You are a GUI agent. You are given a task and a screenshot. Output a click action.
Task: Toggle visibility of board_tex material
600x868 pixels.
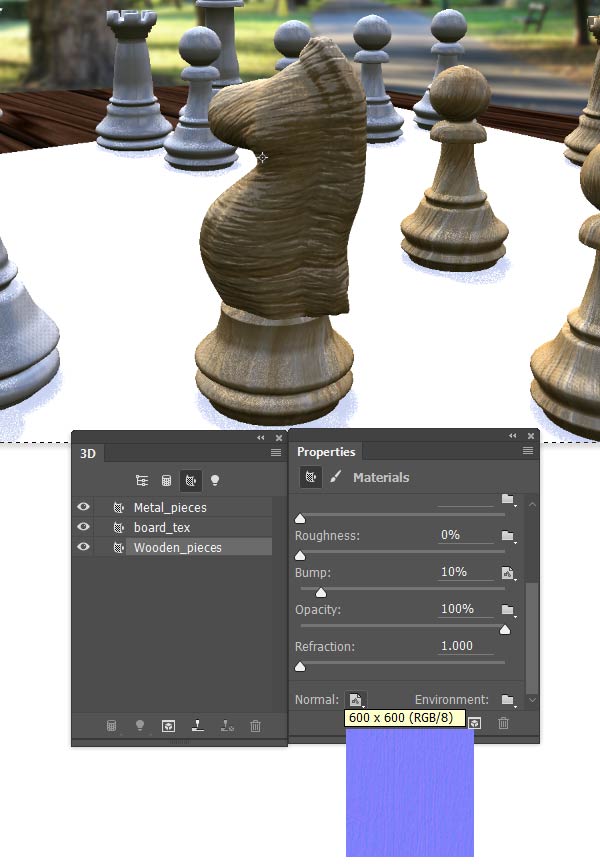83,526
